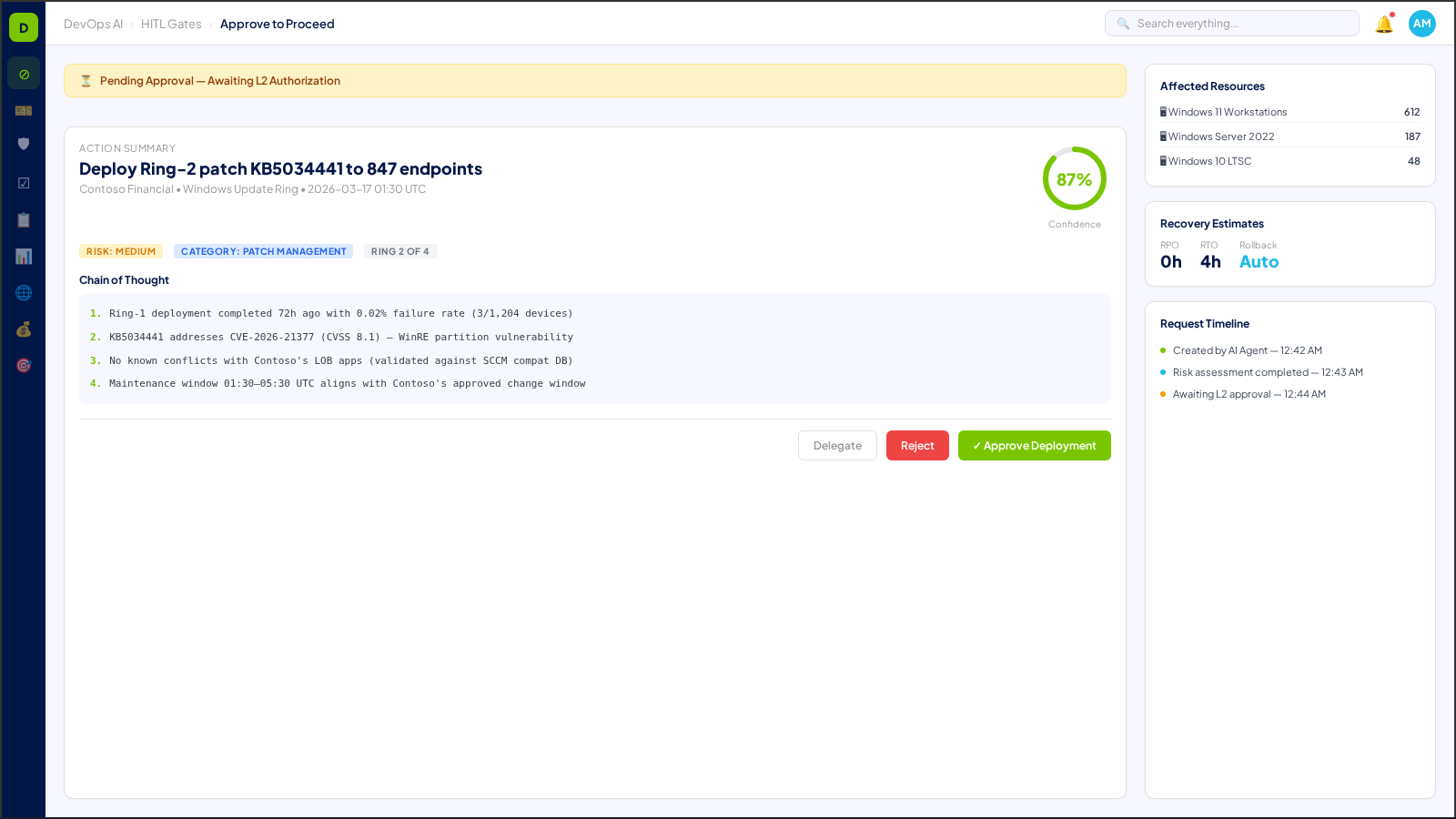
Task: Select the target icon at sidebar bottom
Action: tap(23, 365)
